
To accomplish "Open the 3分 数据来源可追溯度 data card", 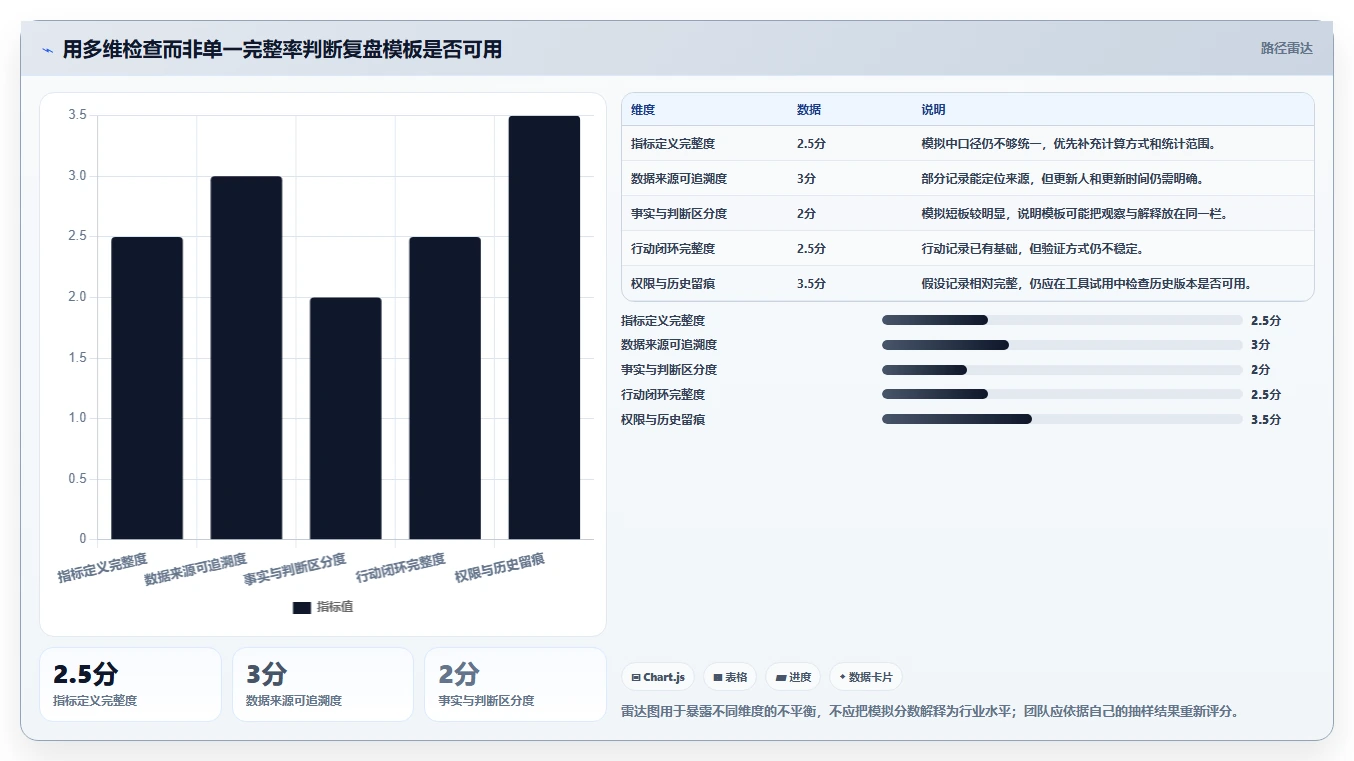I will (x=323, y=684).
